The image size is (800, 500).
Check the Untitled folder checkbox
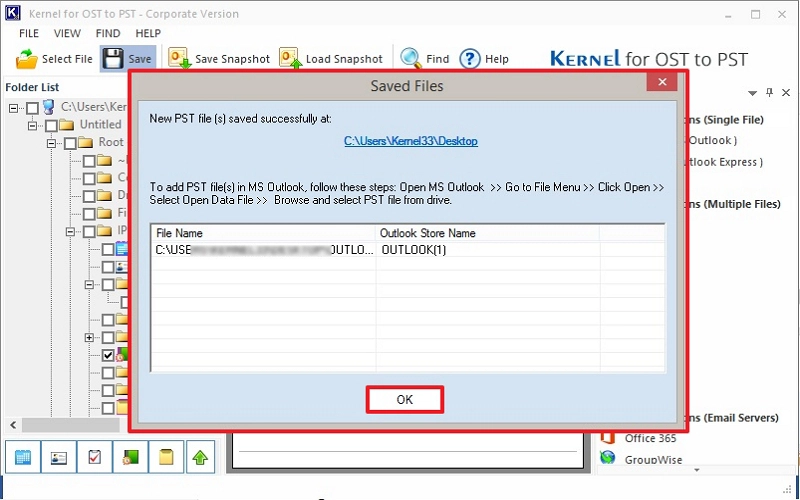[52, 125]
